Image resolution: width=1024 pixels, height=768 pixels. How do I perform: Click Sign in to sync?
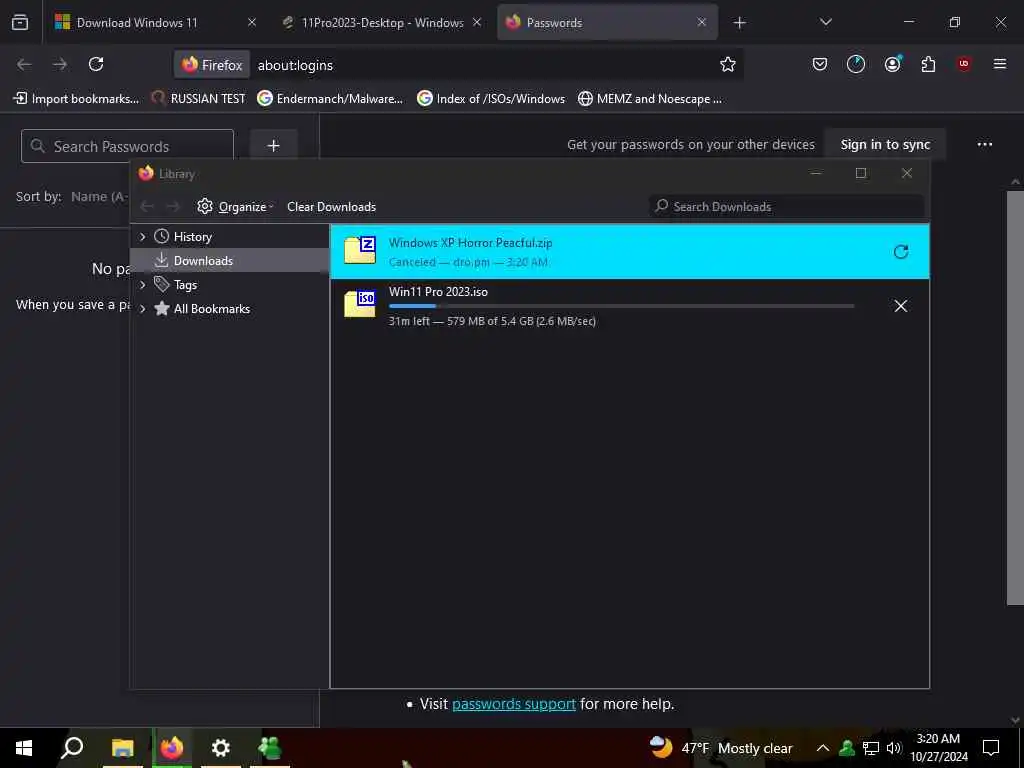(885, 144)
